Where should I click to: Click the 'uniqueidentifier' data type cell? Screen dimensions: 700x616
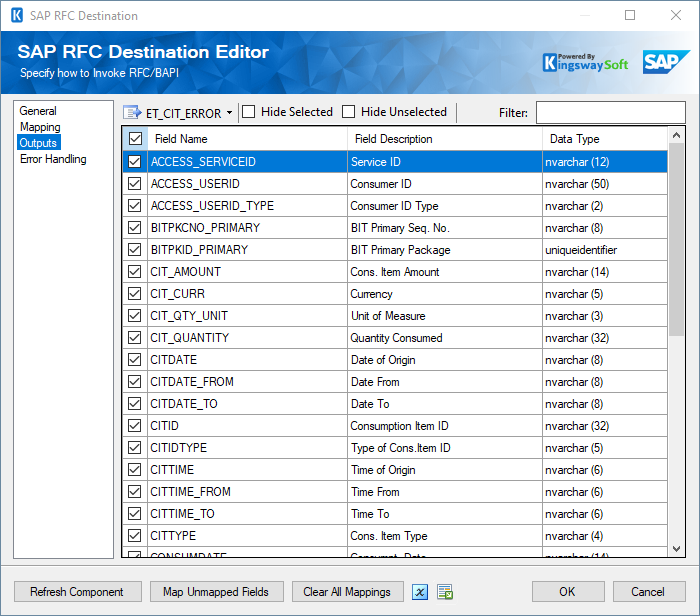605,250
